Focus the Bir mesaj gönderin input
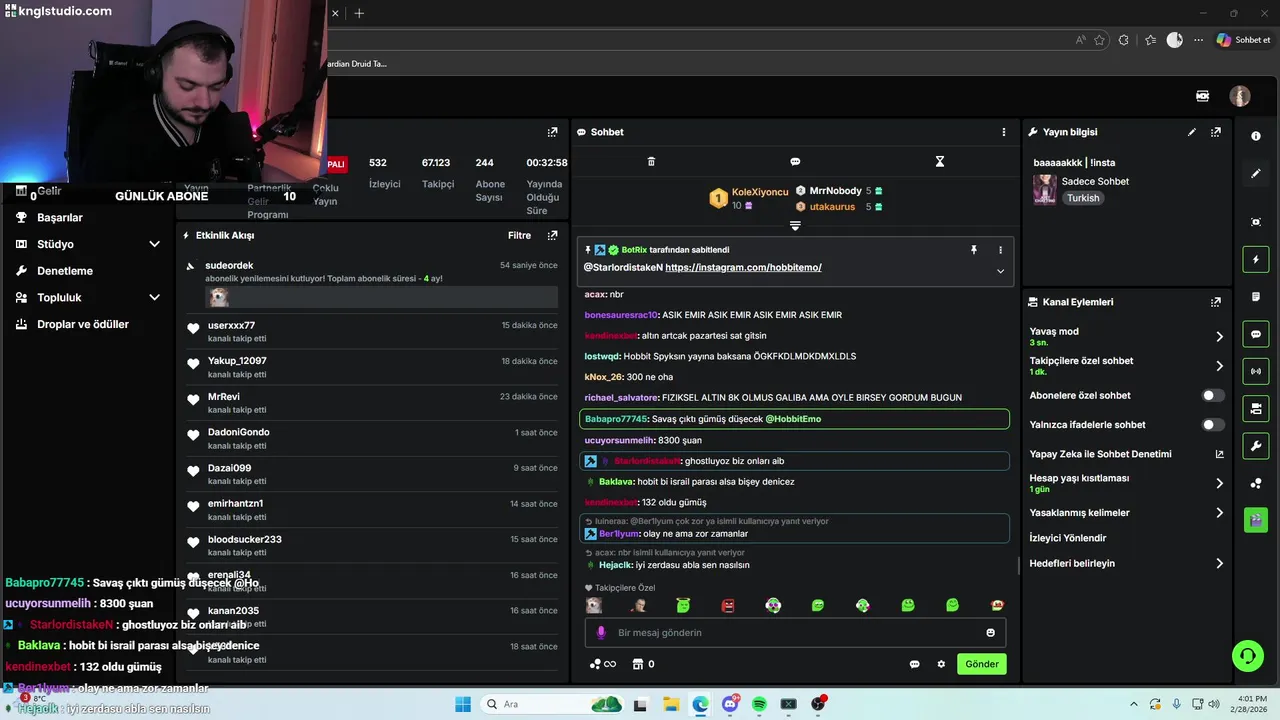The image size is (1280, 720). (x=795, y=633)
